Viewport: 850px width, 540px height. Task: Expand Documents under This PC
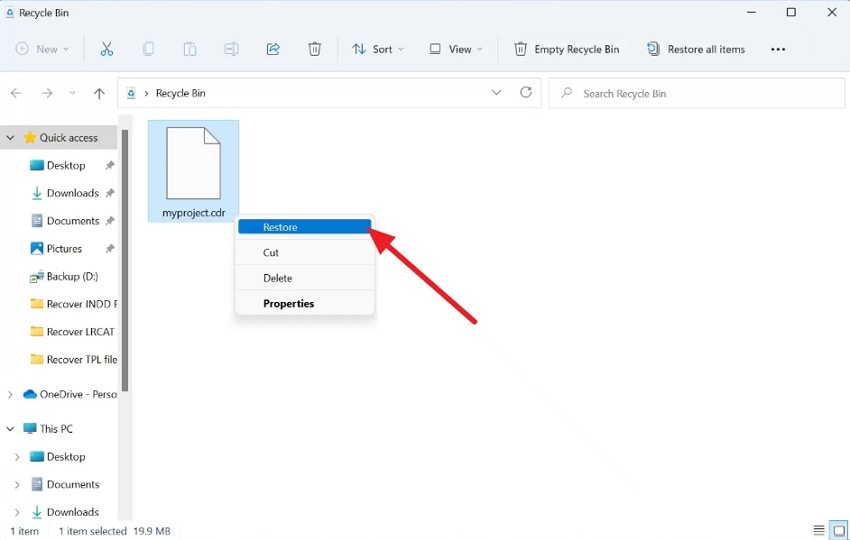tap(17, 485)
